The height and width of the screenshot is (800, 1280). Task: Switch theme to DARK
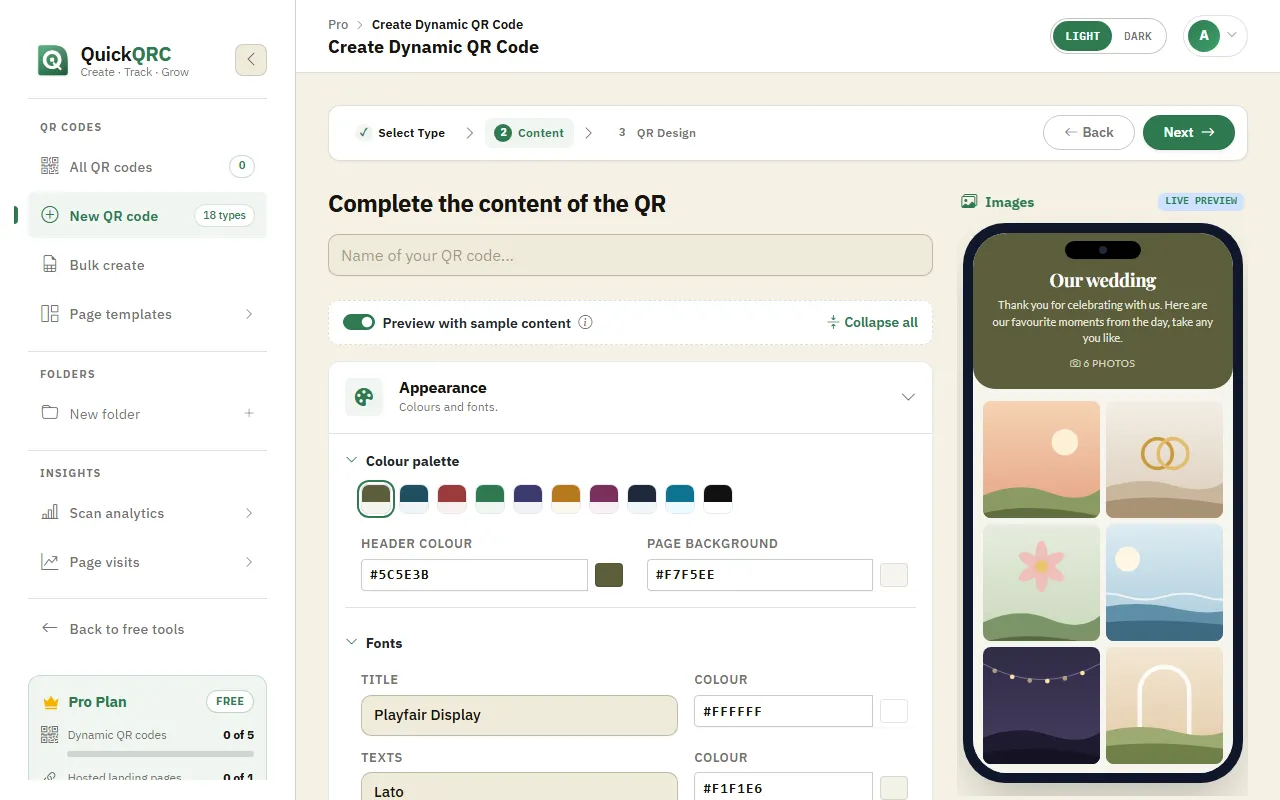pyautogui.click(x=1138, y=36)
